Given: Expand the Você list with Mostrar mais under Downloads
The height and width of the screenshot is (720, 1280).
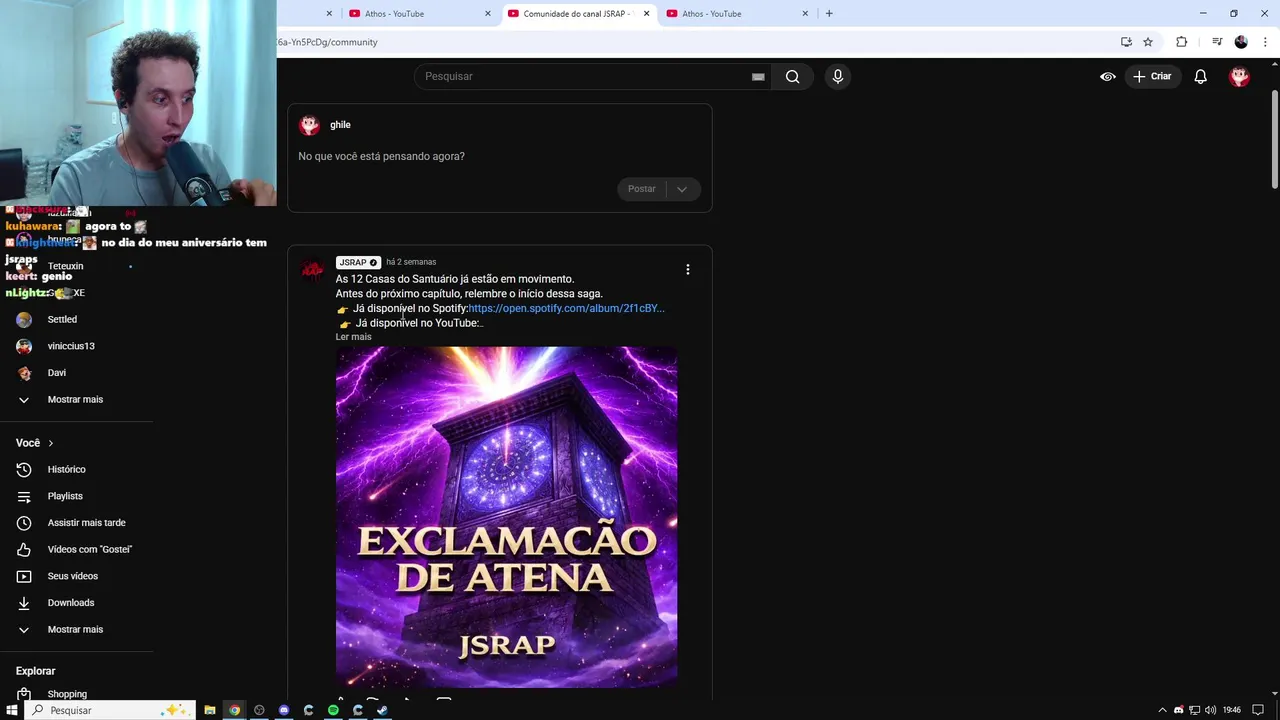Looking at the screenshot, I should pos(77,629).
